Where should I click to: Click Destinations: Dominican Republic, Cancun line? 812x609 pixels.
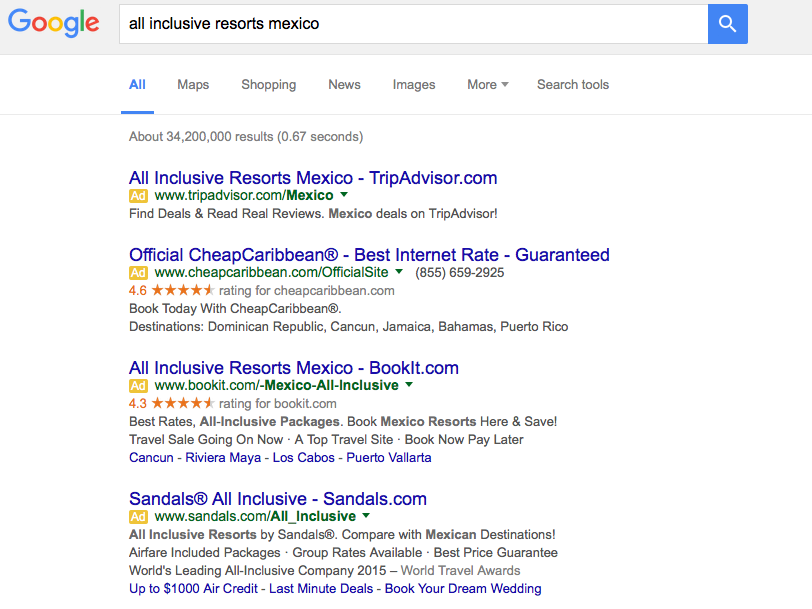click(349, 327)
